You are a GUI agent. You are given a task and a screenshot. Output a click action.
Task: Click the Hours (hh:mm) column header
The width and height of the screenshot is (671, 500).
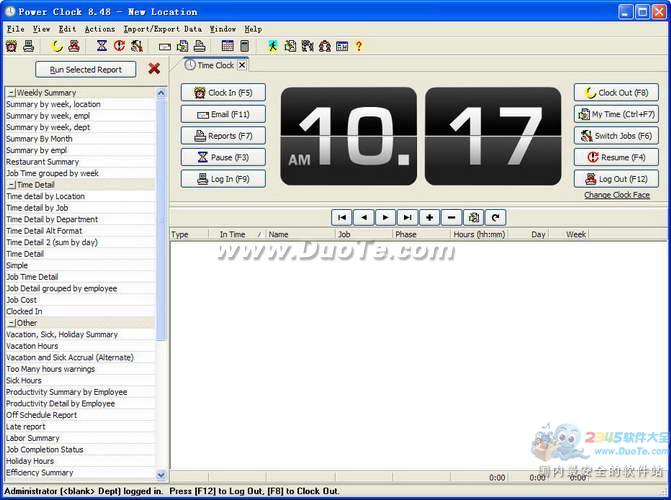pos(479,235)
